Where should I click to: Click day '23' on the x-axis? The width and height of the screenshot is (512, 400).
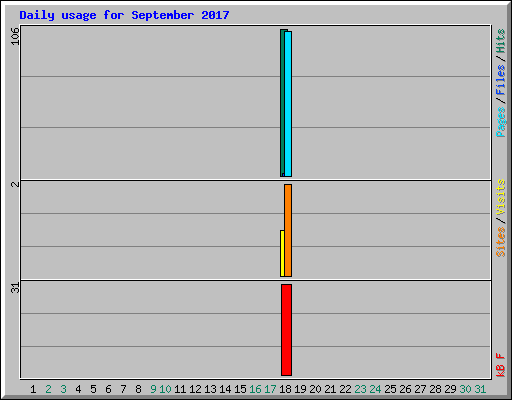pos(360,389)
